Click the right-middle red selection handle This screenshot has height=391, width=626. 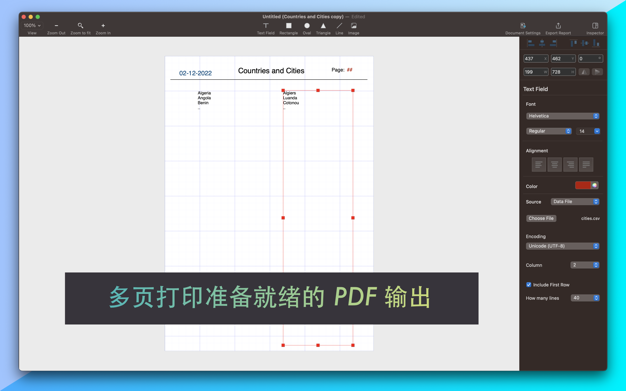click(353, 218)
